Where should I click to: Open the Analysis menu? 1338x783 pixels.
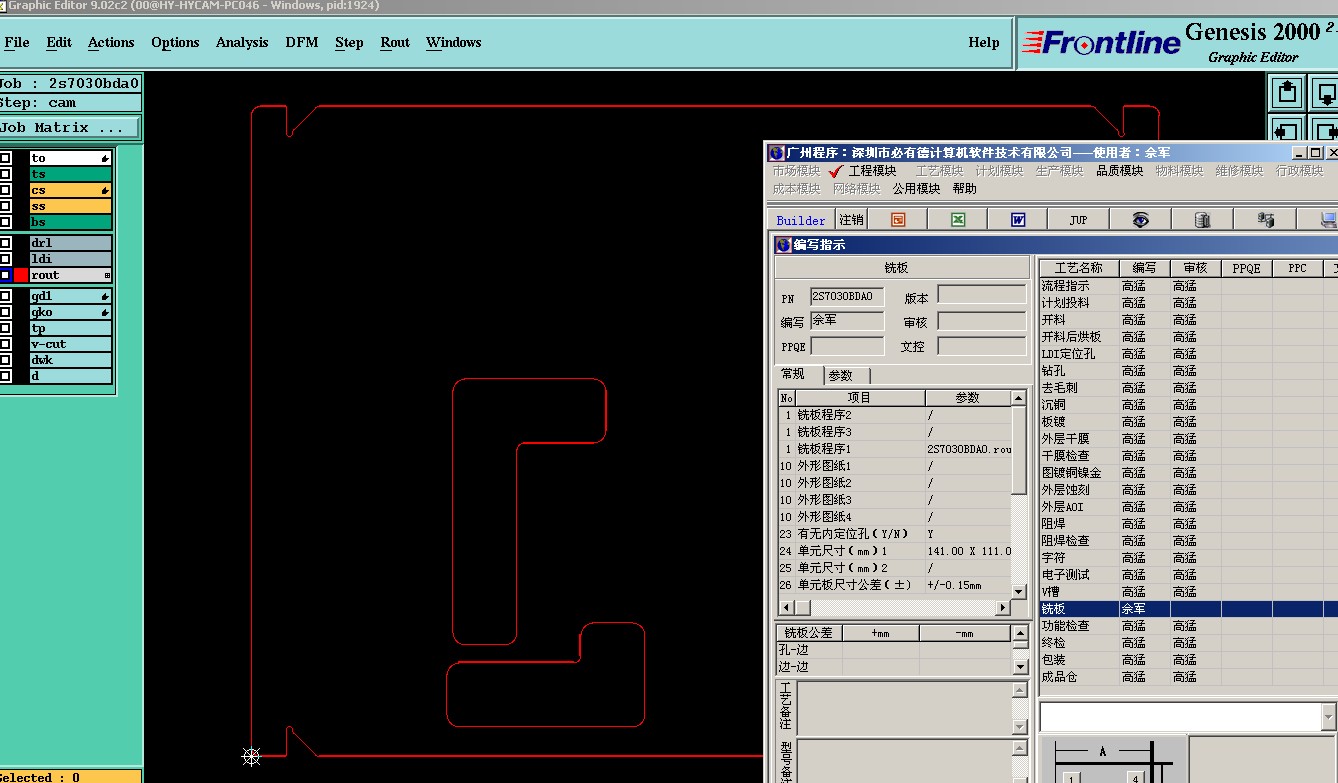(x=242, y=42)
